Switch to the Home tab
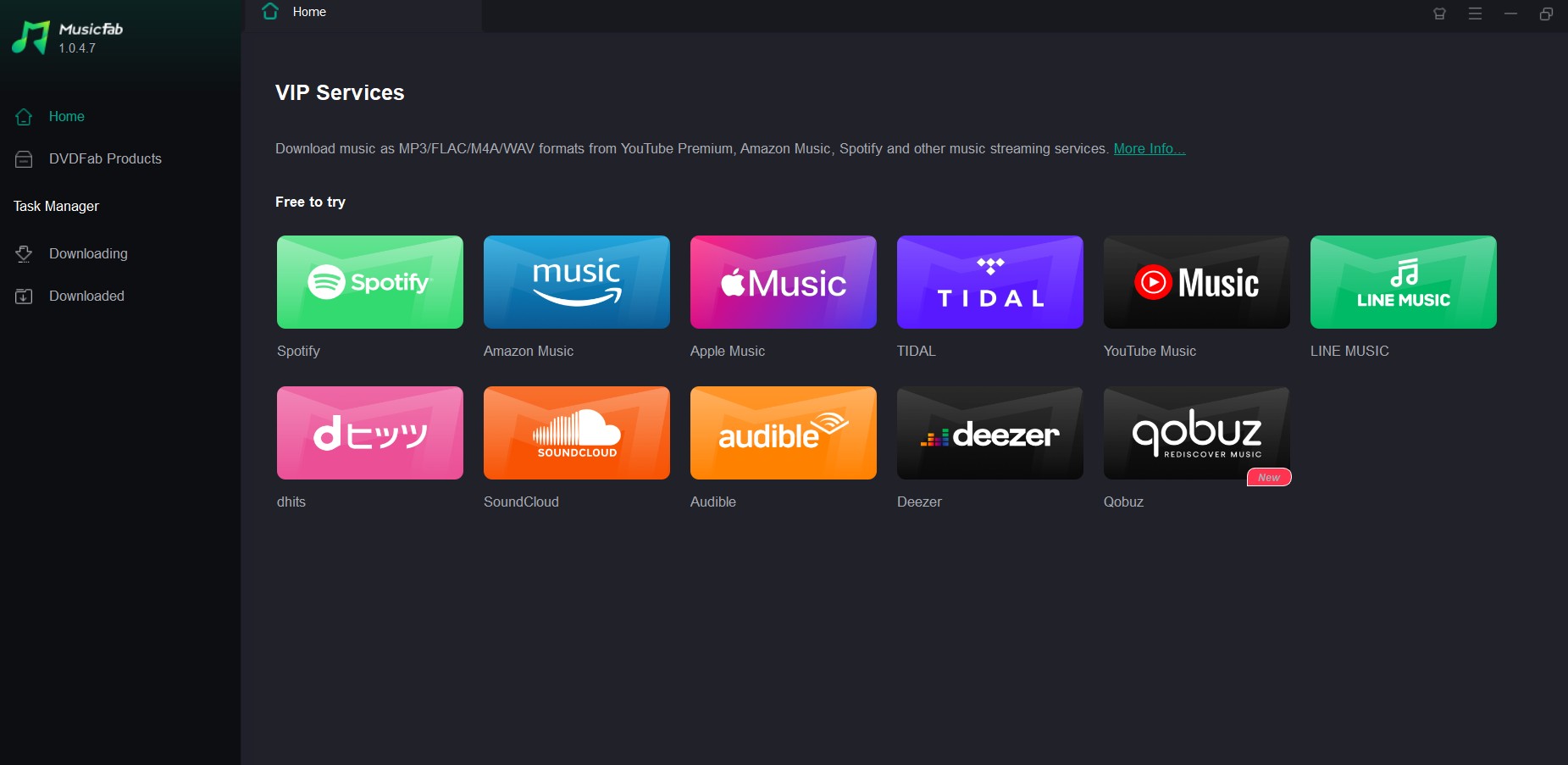This screenshot has width=1568, height=765. (363, 14)
